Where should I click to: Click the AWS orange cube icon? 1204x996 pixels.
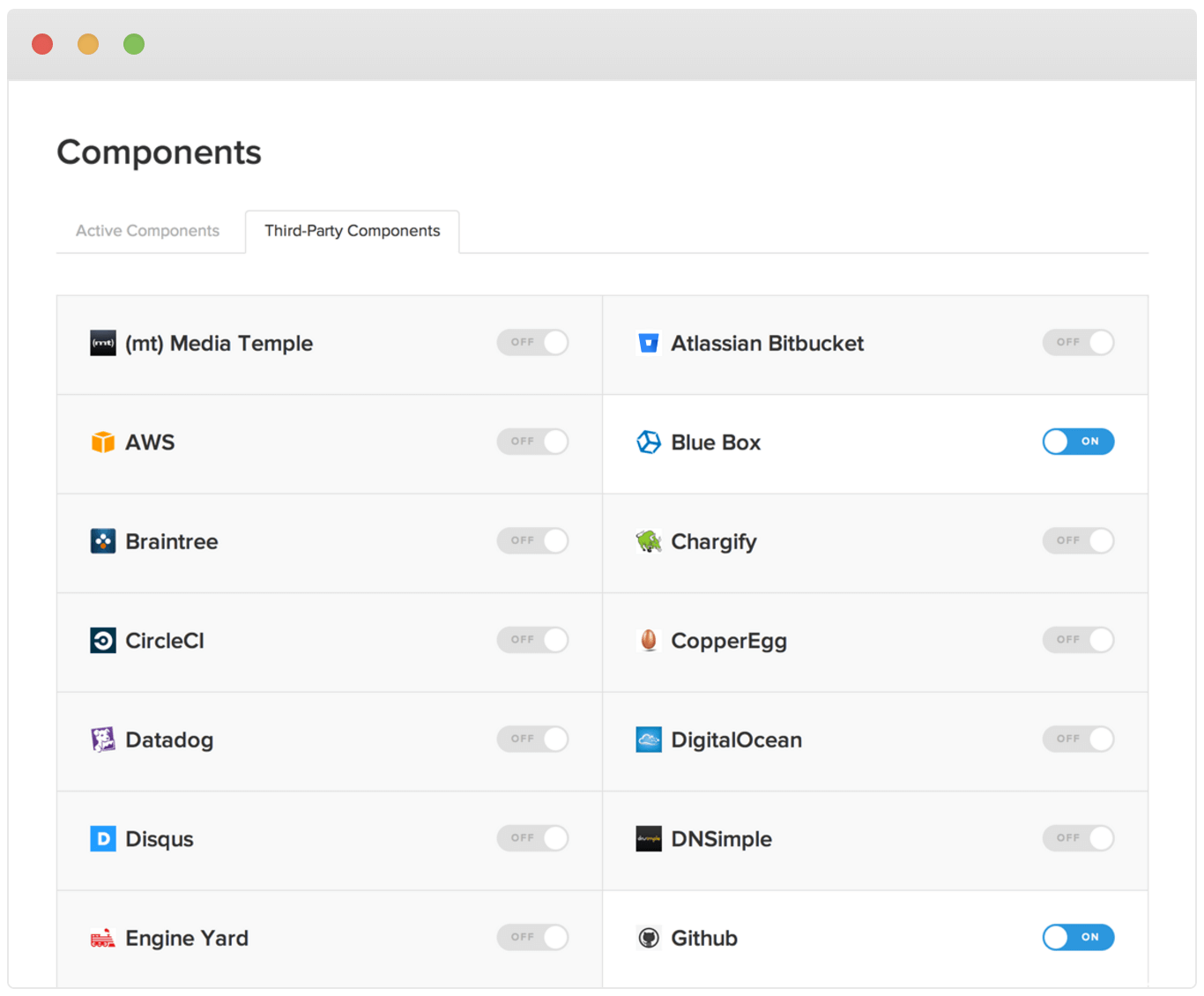click(103, 442)
